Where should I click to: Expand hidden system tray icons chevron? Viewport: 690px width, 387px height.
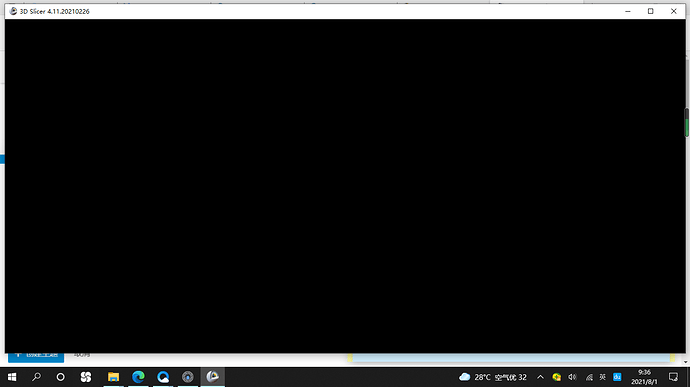540,377
